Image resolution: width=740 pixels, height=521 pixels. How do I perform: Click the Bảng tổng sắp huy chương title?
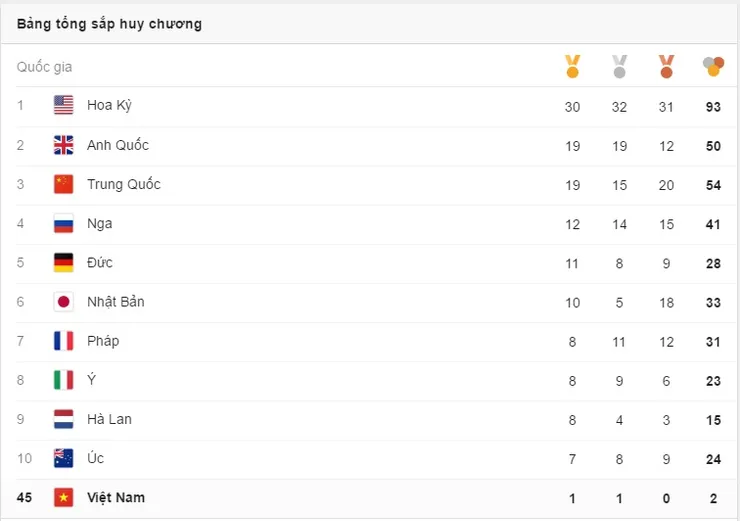[109, 24]
